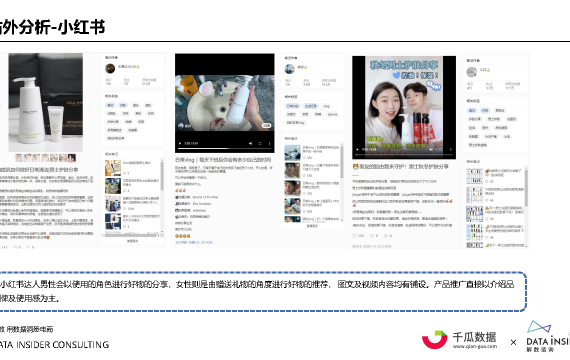Click vertical scrollbar of couple skincare related notes
The width and height of the screenshot is (570, 360).
[x=526, y=188]
